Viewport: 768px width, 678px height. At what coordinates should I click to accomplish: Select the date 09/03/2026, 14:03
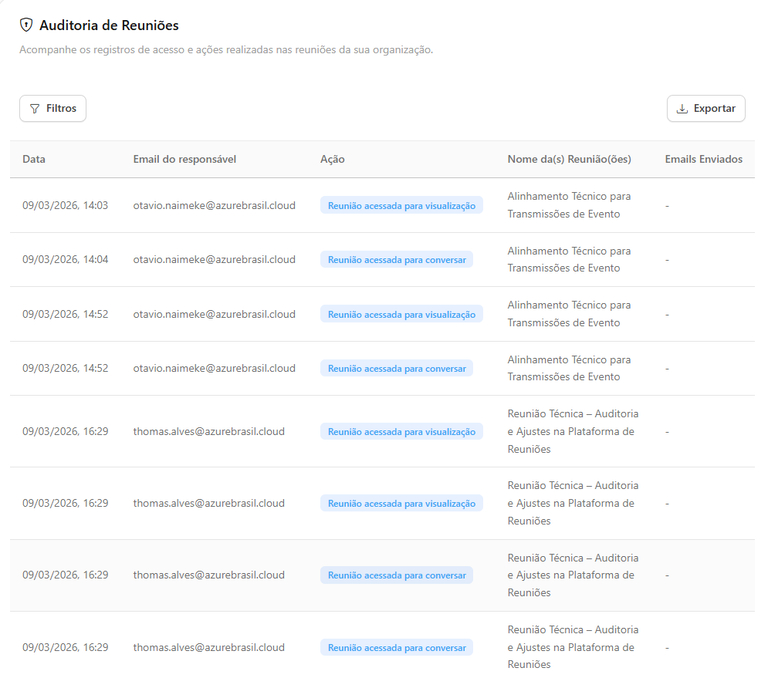coord(65,205)
